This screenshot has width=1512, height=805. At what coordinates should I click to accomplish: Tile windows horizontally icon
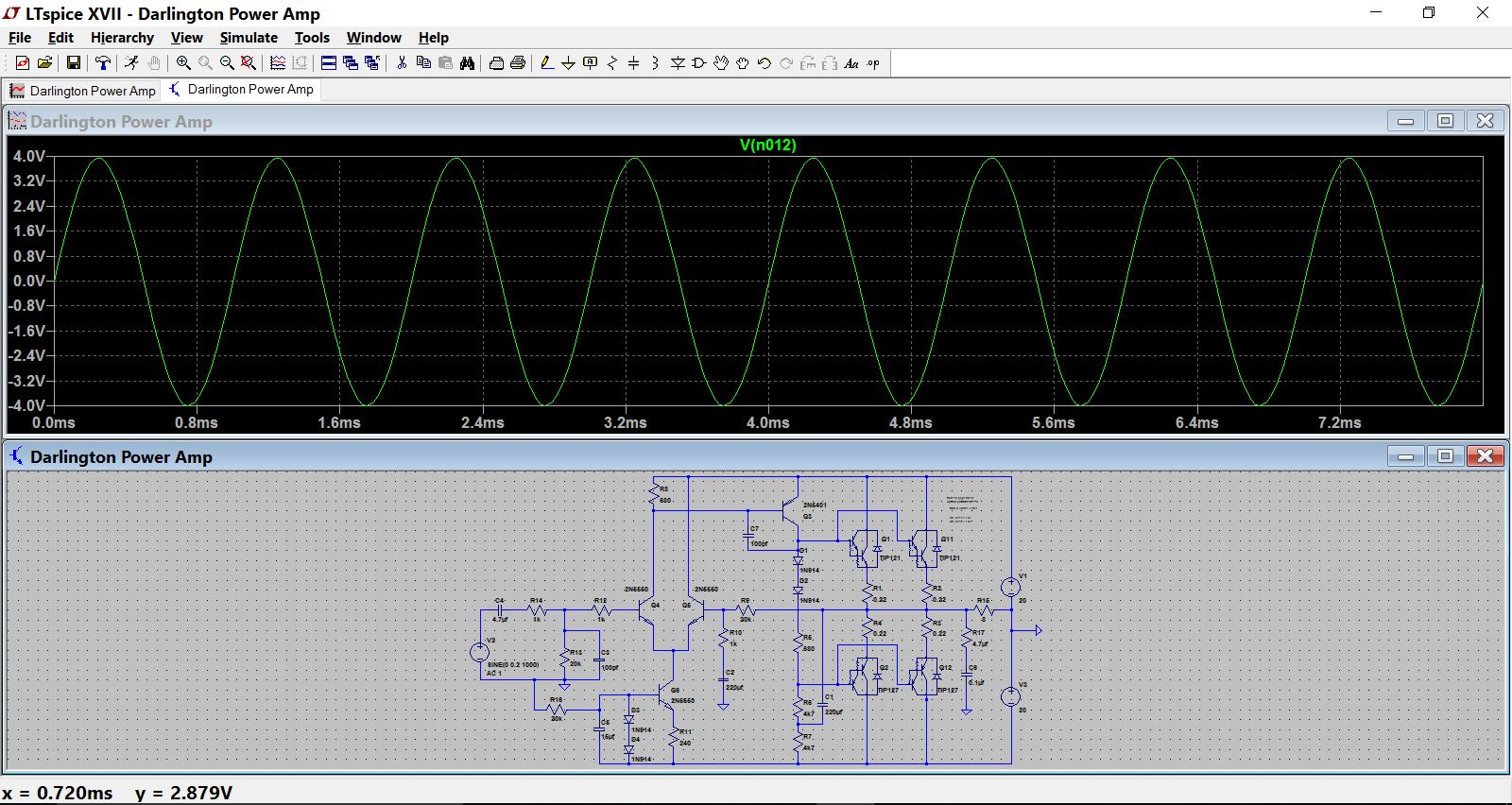(x=329, y=63)
